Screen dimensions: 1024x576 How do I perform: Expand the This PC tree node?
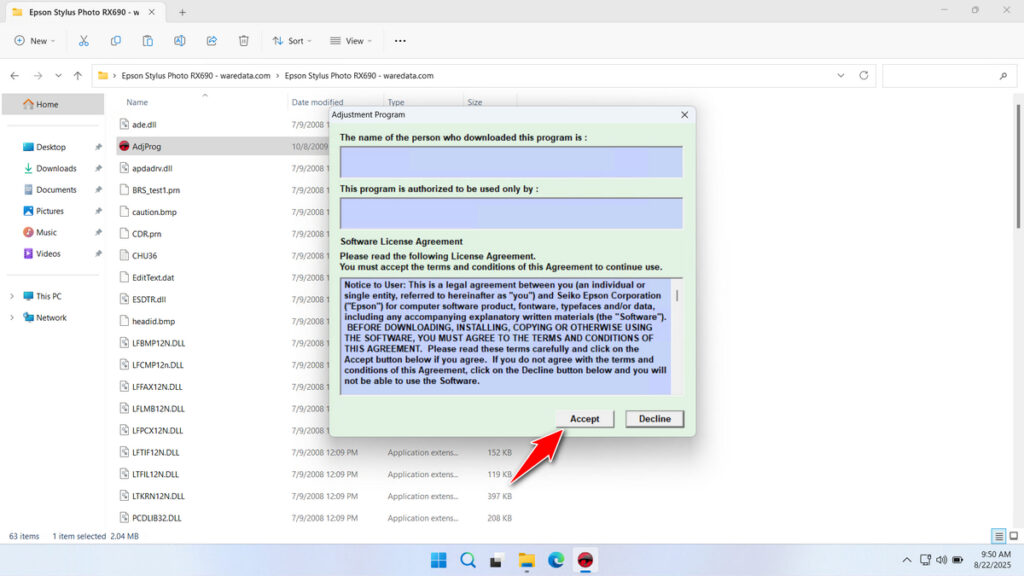click(12, 296)
